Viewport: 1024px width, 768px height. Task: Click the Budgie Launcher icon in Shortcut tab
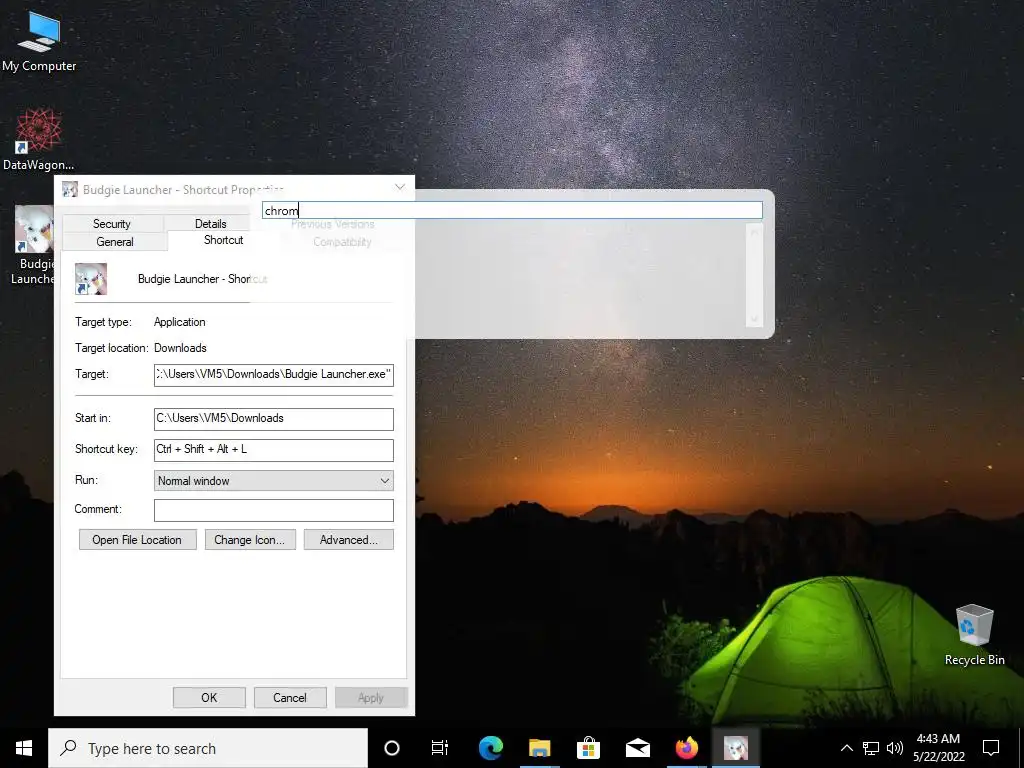pos(91,279)
